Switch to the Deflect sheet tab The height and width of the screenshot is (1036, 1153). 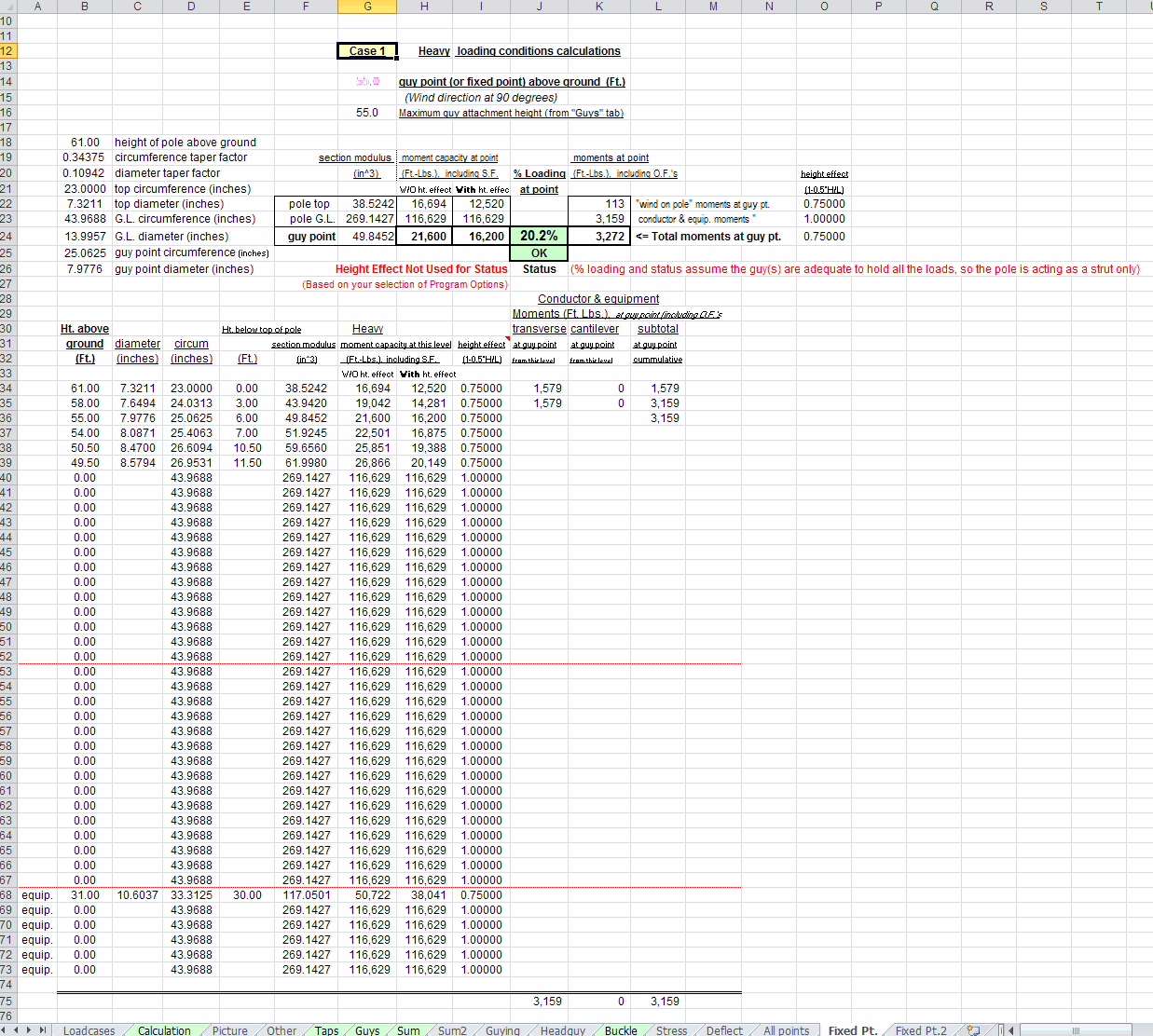coord(724,1030)
